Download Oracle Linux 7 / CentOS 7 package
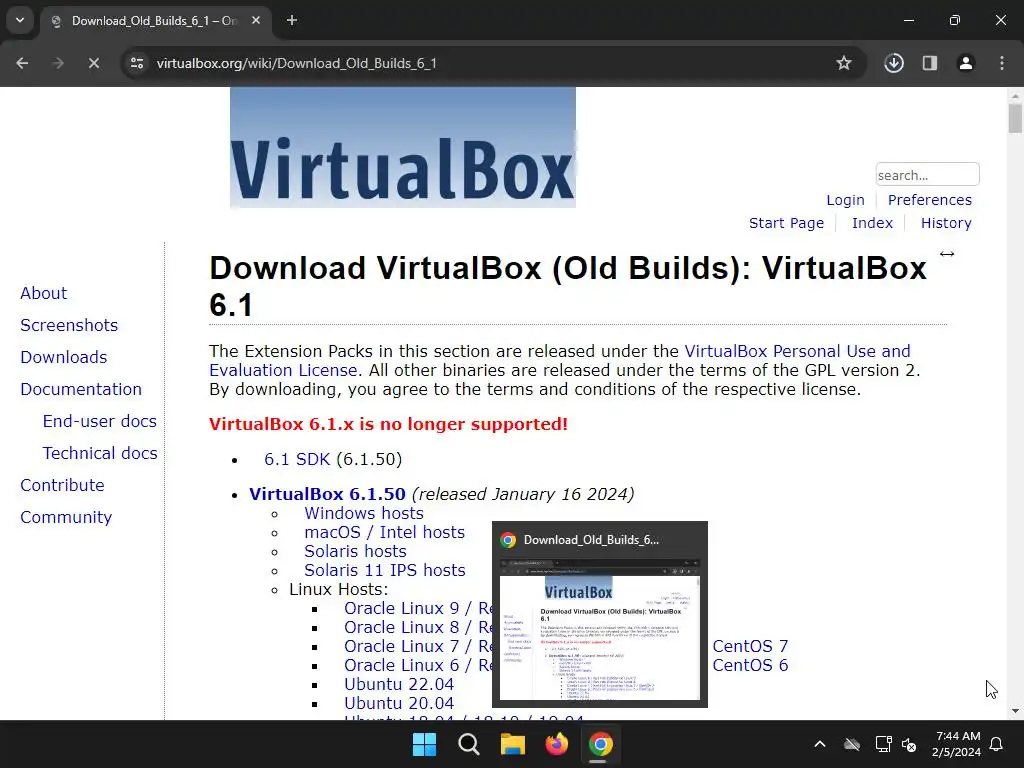Screen dimensions: 1024x768 point(417,647)
